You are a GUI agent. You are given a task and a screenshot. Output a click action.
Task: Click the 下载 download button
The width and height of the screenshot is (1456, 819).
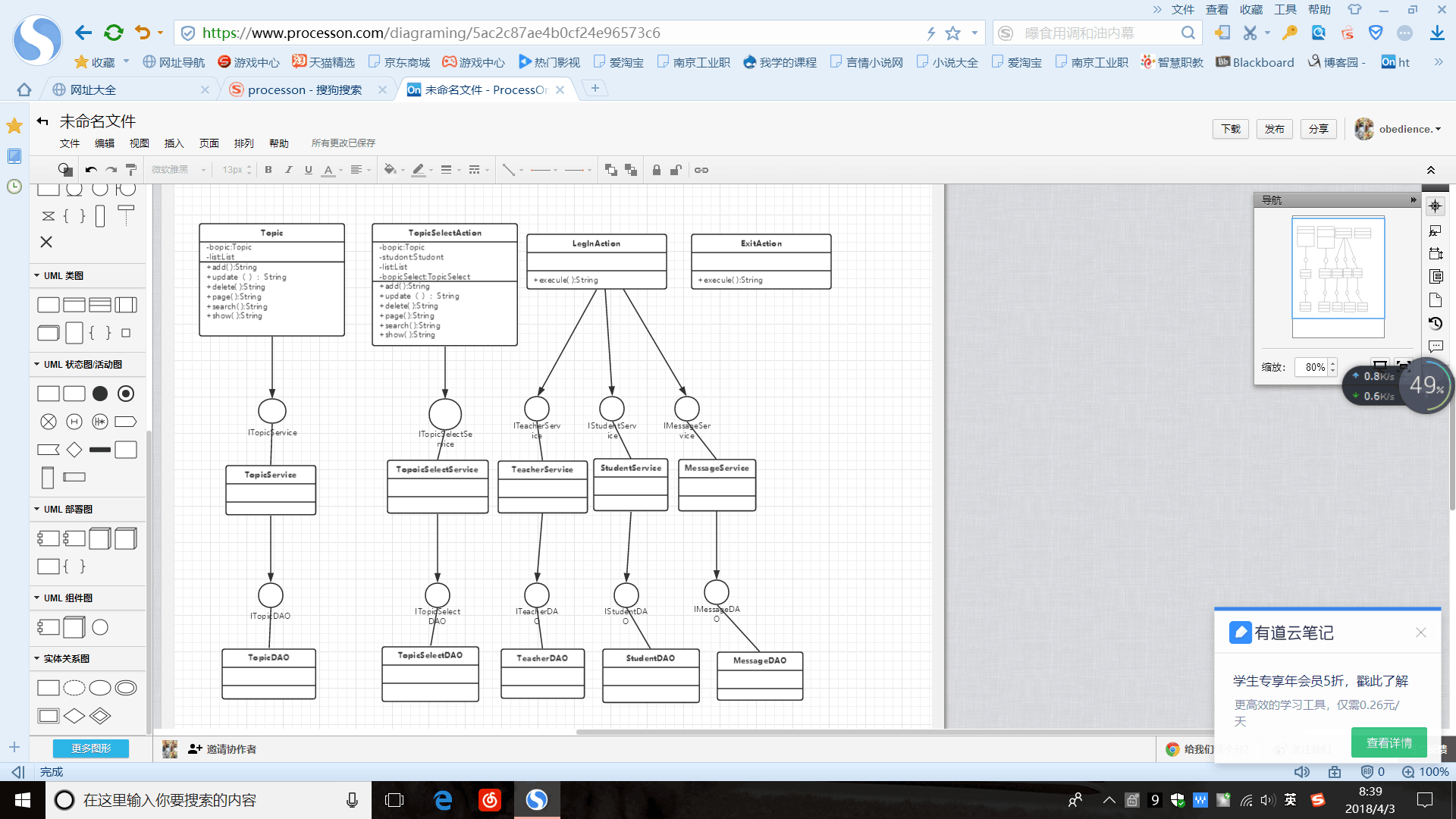coord(1231,129)
